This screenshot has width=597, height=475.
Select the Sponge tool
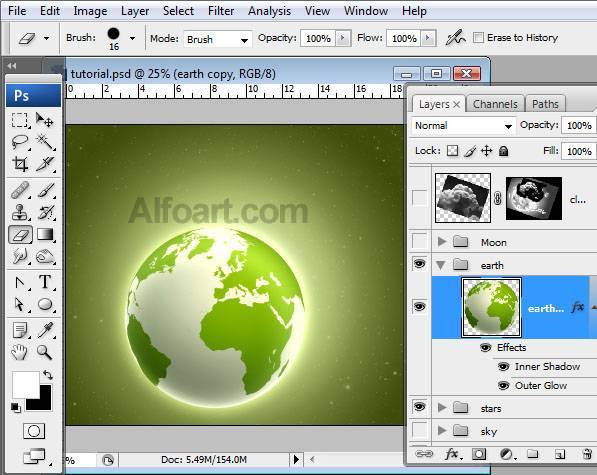(45, 257)
